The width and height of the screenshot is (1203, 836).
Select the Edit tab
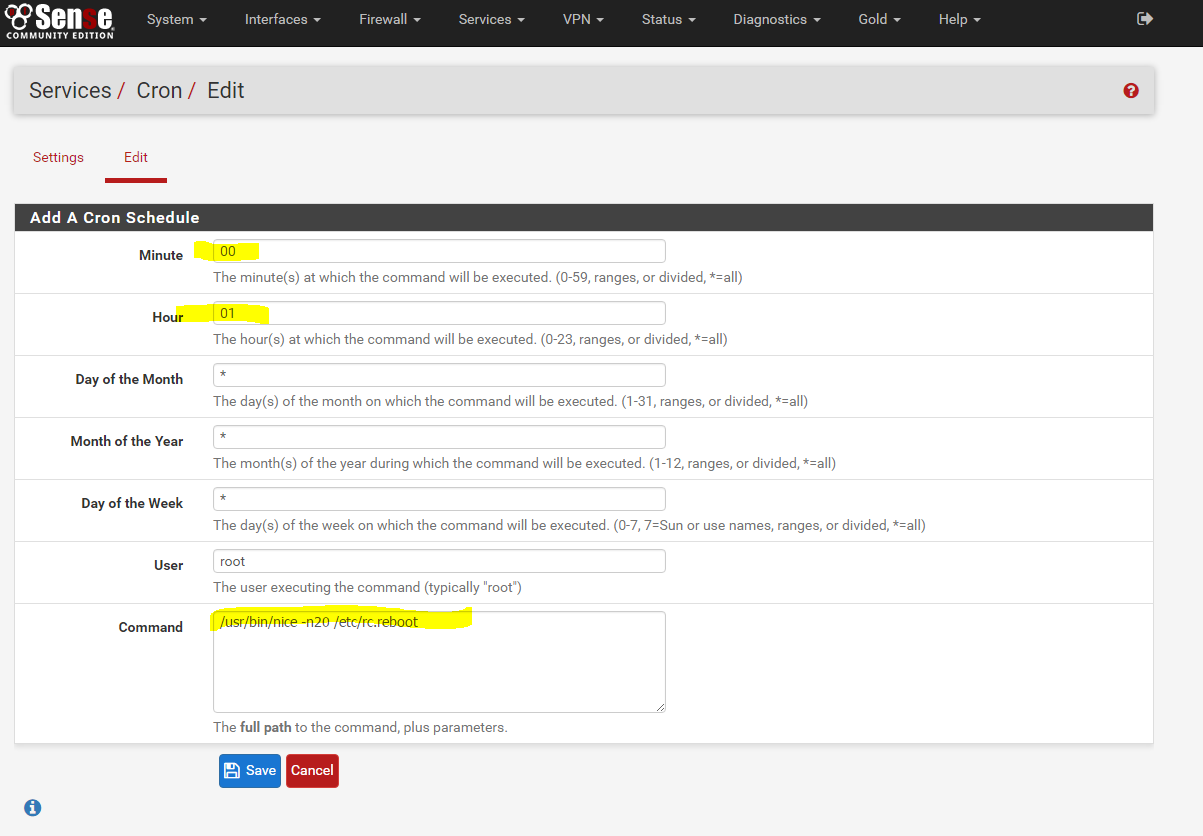click(135, 157)
